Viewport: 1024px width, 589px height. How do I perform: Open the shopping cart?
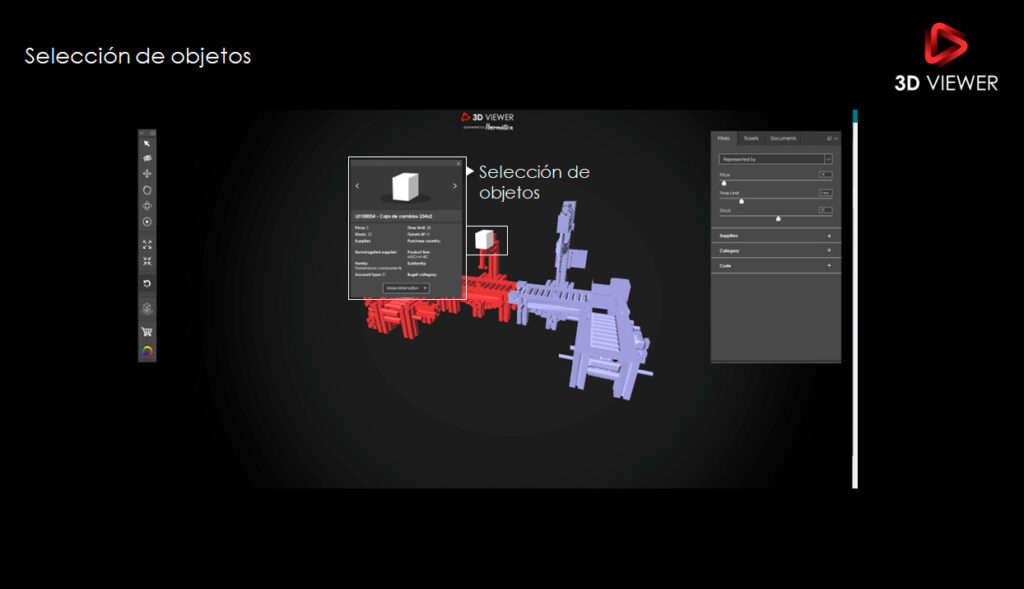tap(147, 332)
